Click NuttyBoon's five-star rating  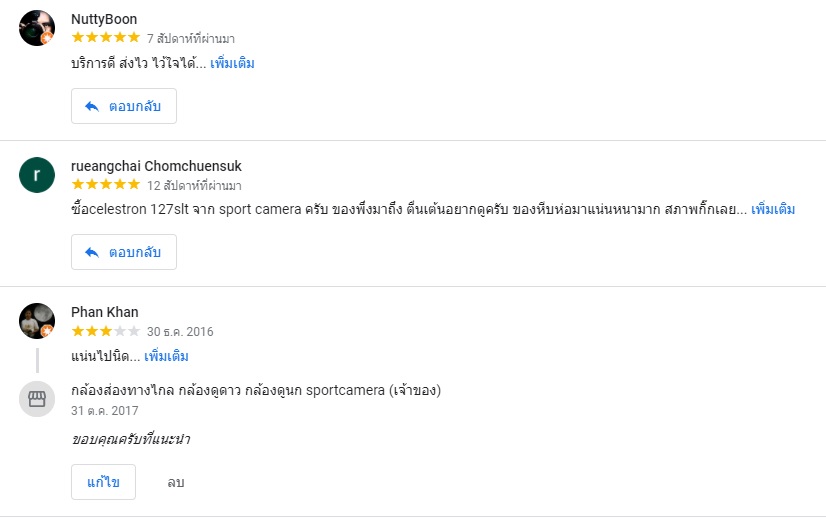pos(105,39)
